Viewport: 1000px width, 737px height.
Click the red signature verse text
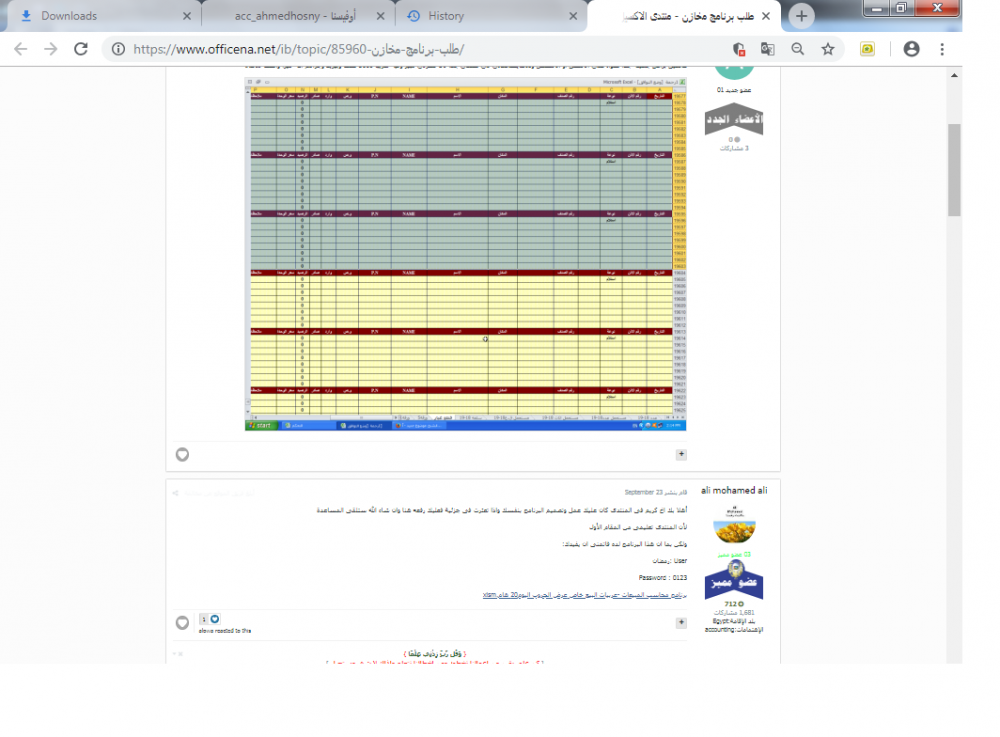435,662
